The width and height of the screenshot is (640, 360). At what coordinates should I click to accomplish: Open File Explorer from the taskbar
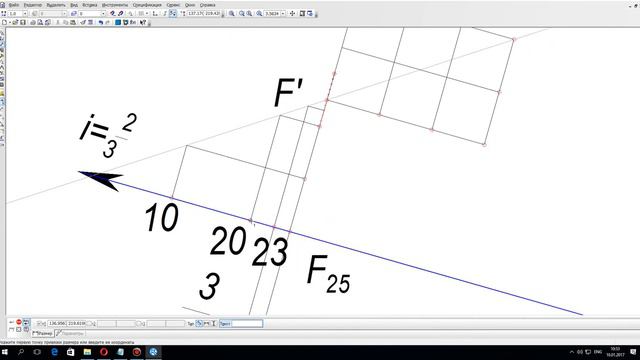[87, 352]
